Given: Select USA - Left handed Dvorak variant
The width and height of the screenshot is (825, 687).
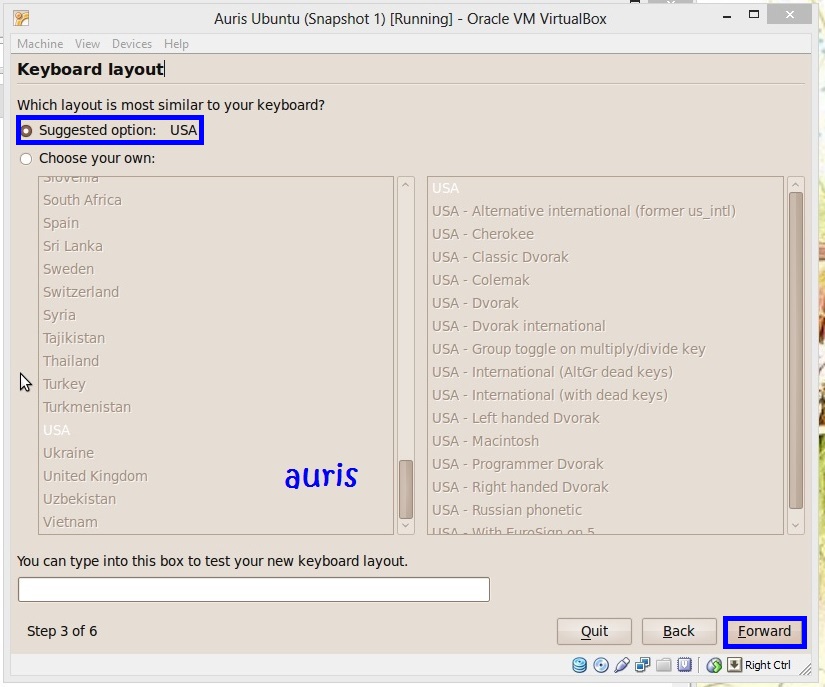Looking at the screenshot, I should 605,418.
